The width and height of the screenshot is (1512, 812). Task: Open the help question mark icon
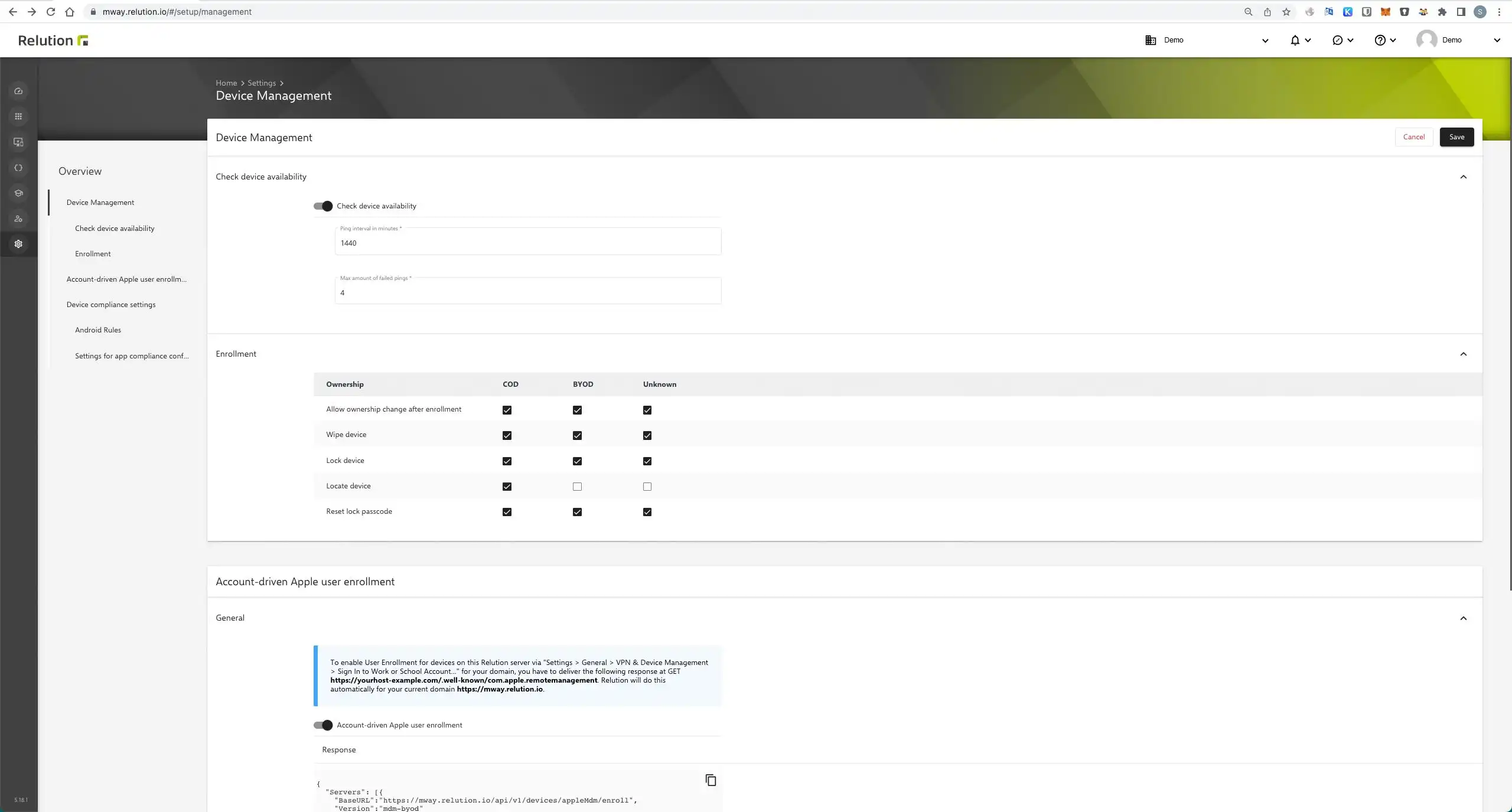point(1380,40)
